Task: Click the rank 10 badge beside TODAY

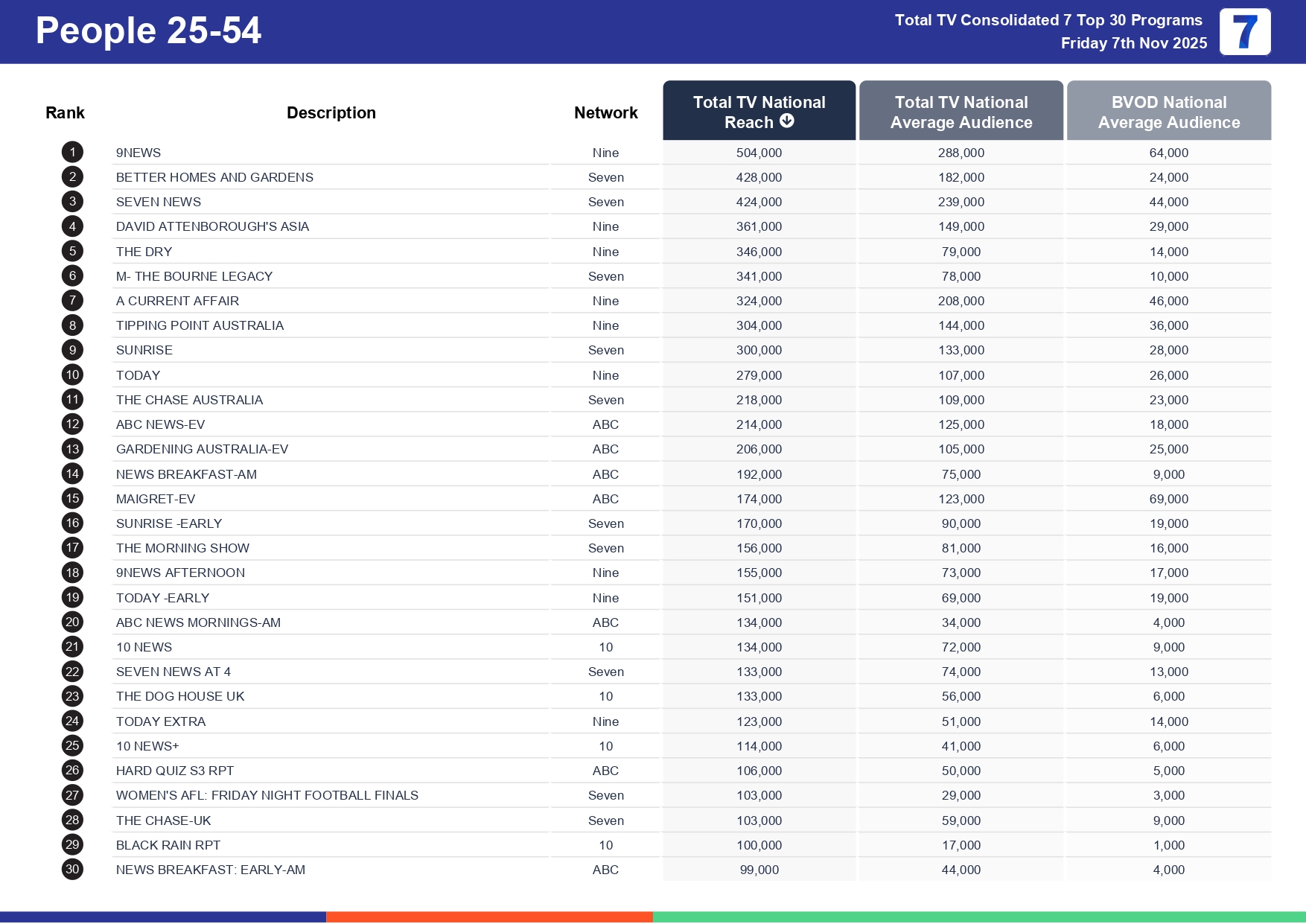Action: pyautogui.click(x=71, y=375)
